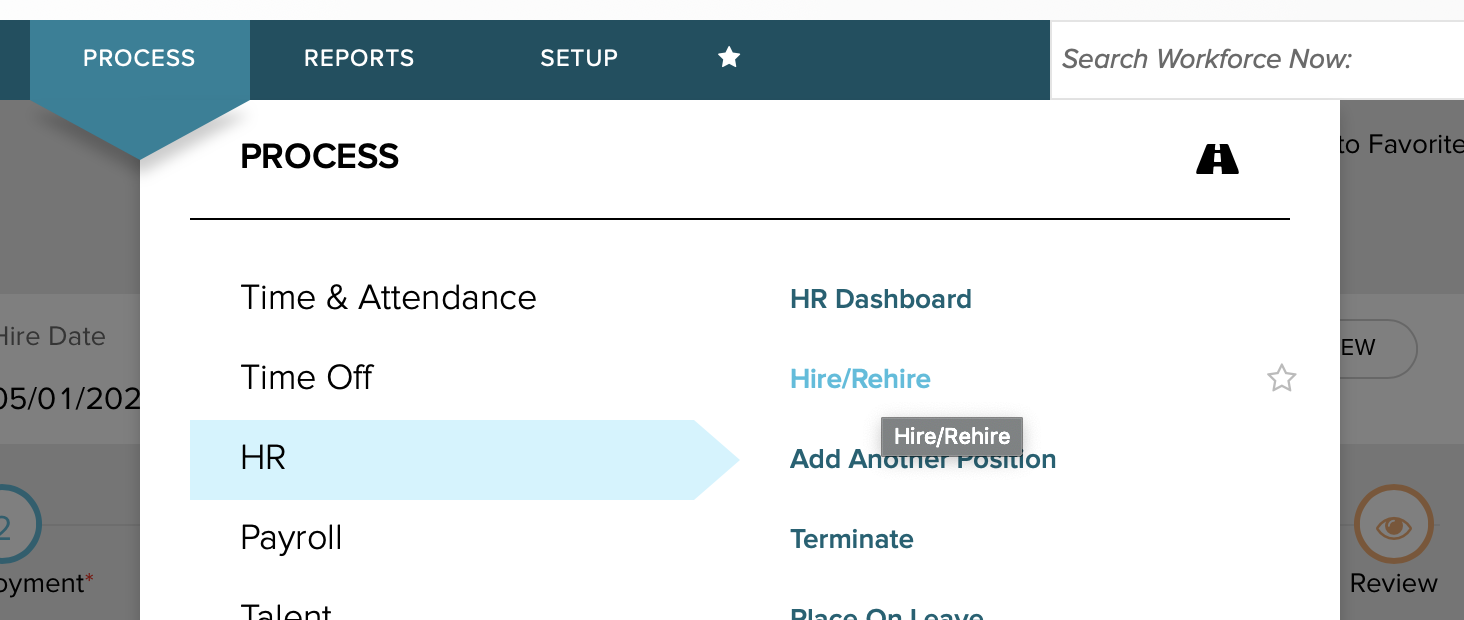
Task: Open the SETUP menu tab
Action: click(x=579, y=58)
